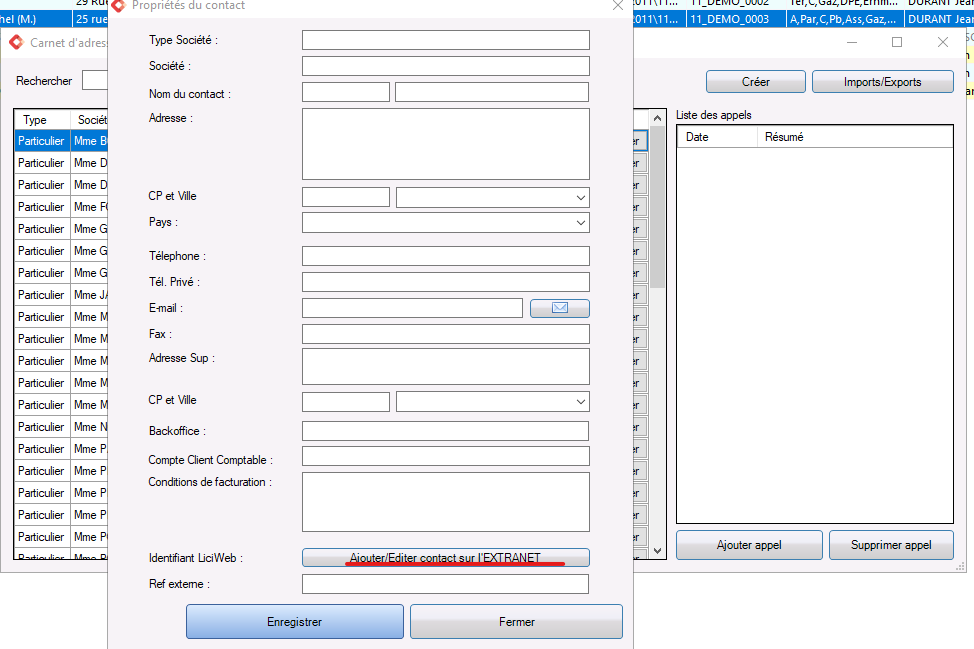Click Ajouter/Editer contact sur l'EXTRANET button
Viewport: 974px width, 649px height.
[445, 558]
